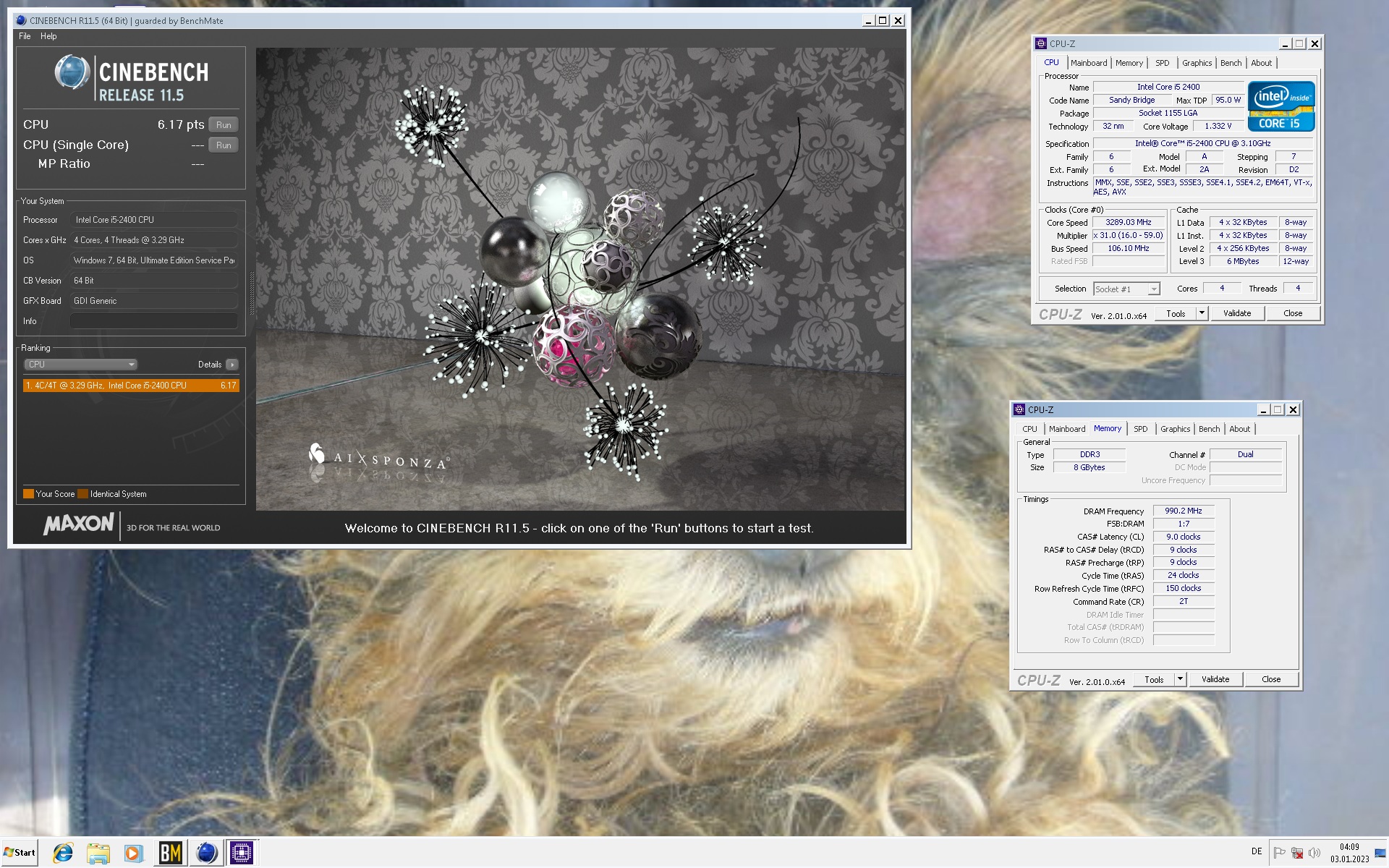1389x868 pixels.
Task: Click network status icon in tray
Action: pyautogui.click(x=1297, y=852)
